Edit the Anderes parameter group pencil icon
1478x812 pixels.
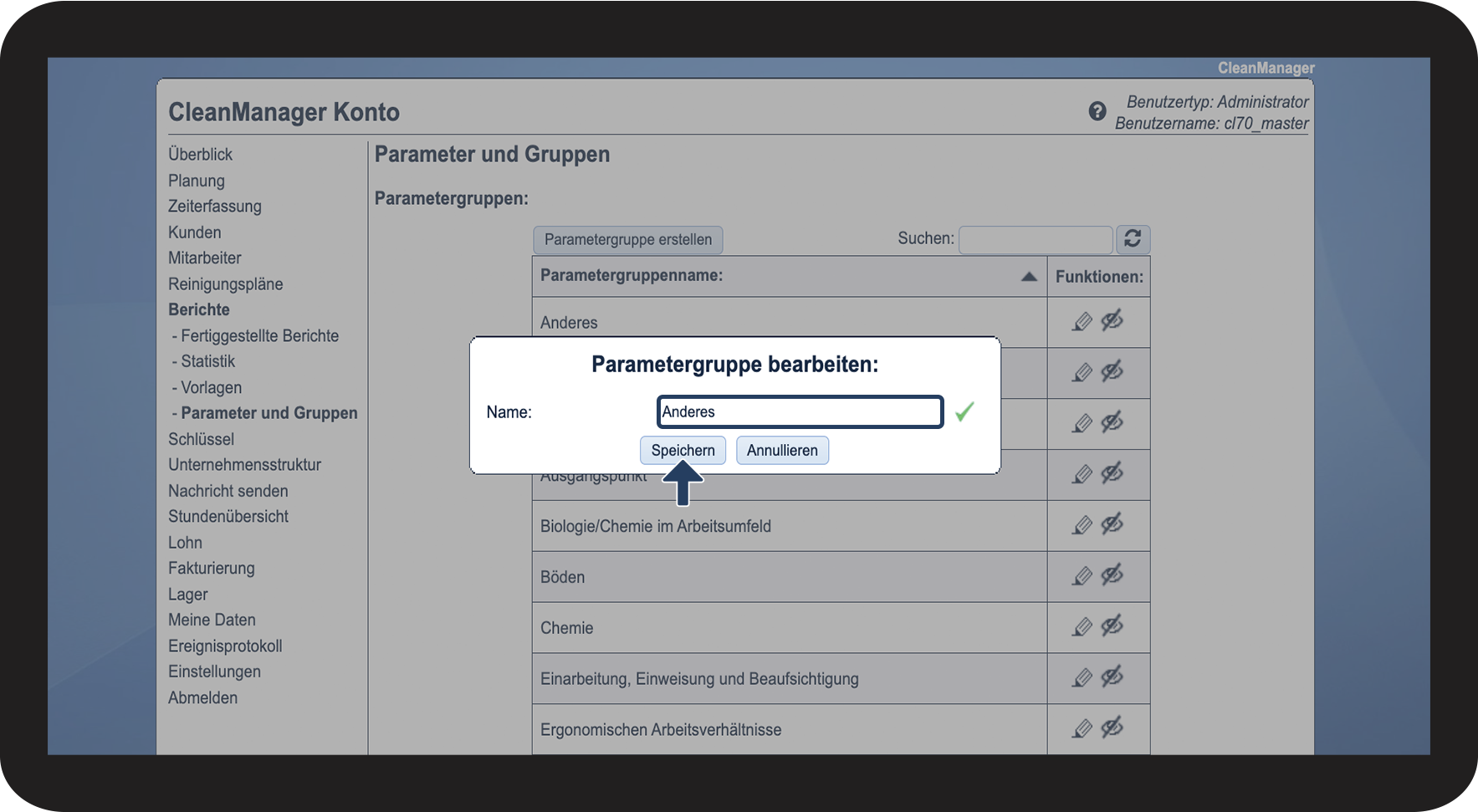[x=1082, y=321]
